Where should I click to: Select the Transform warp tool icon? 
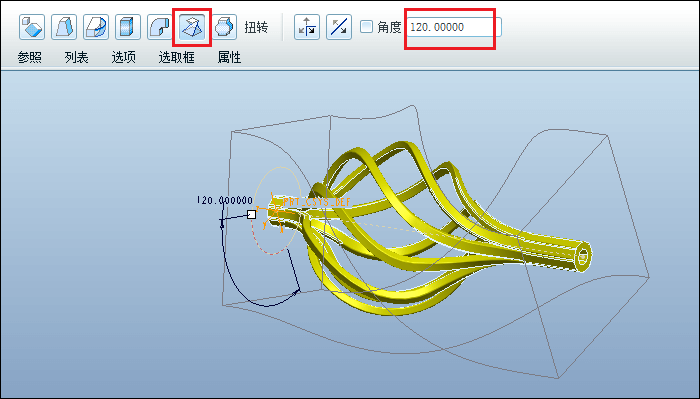[x=32, y=27]
